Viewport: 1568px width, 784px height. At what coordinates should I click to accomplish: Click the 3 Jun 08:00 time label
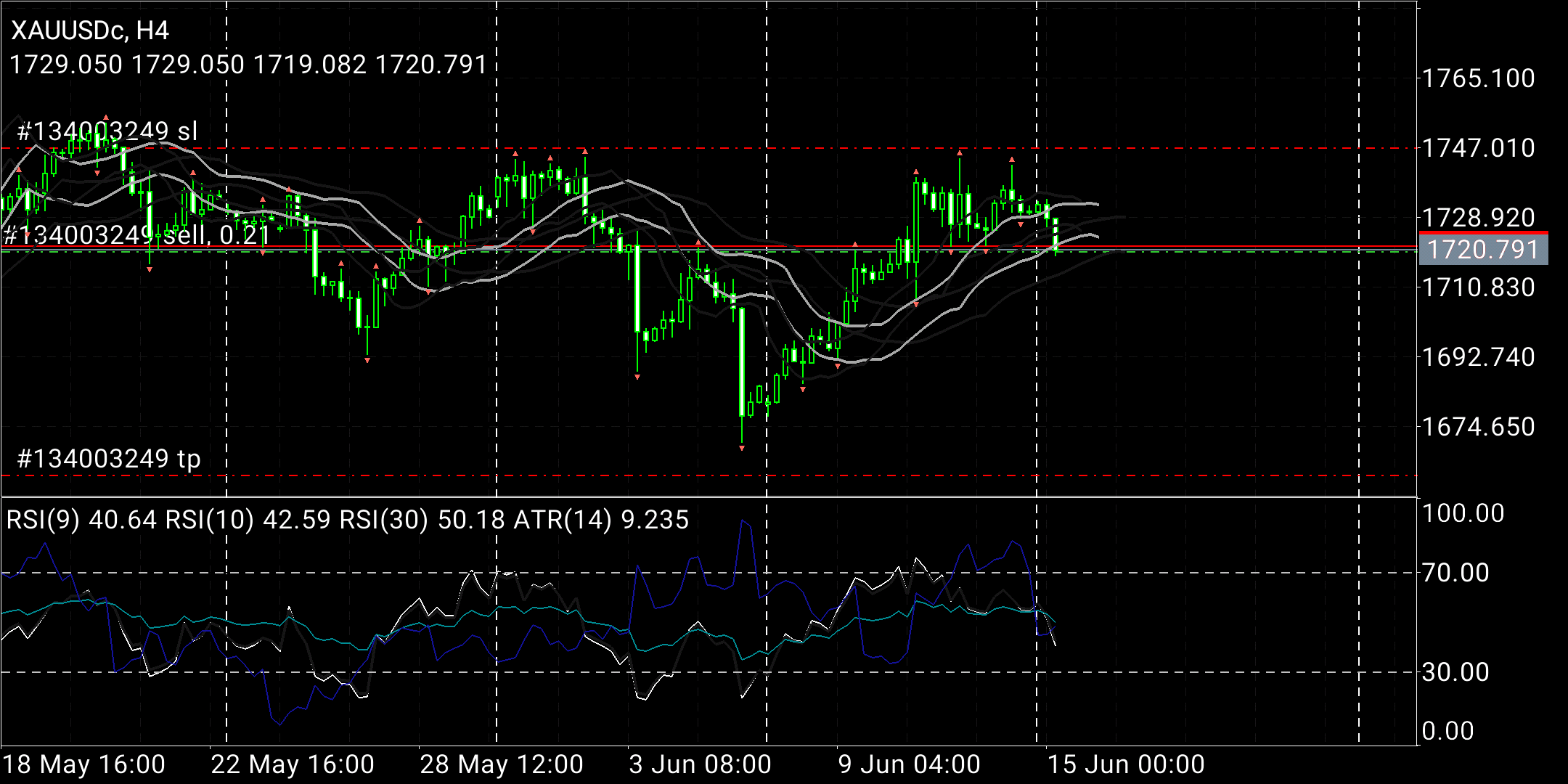(x=700, y=764)
